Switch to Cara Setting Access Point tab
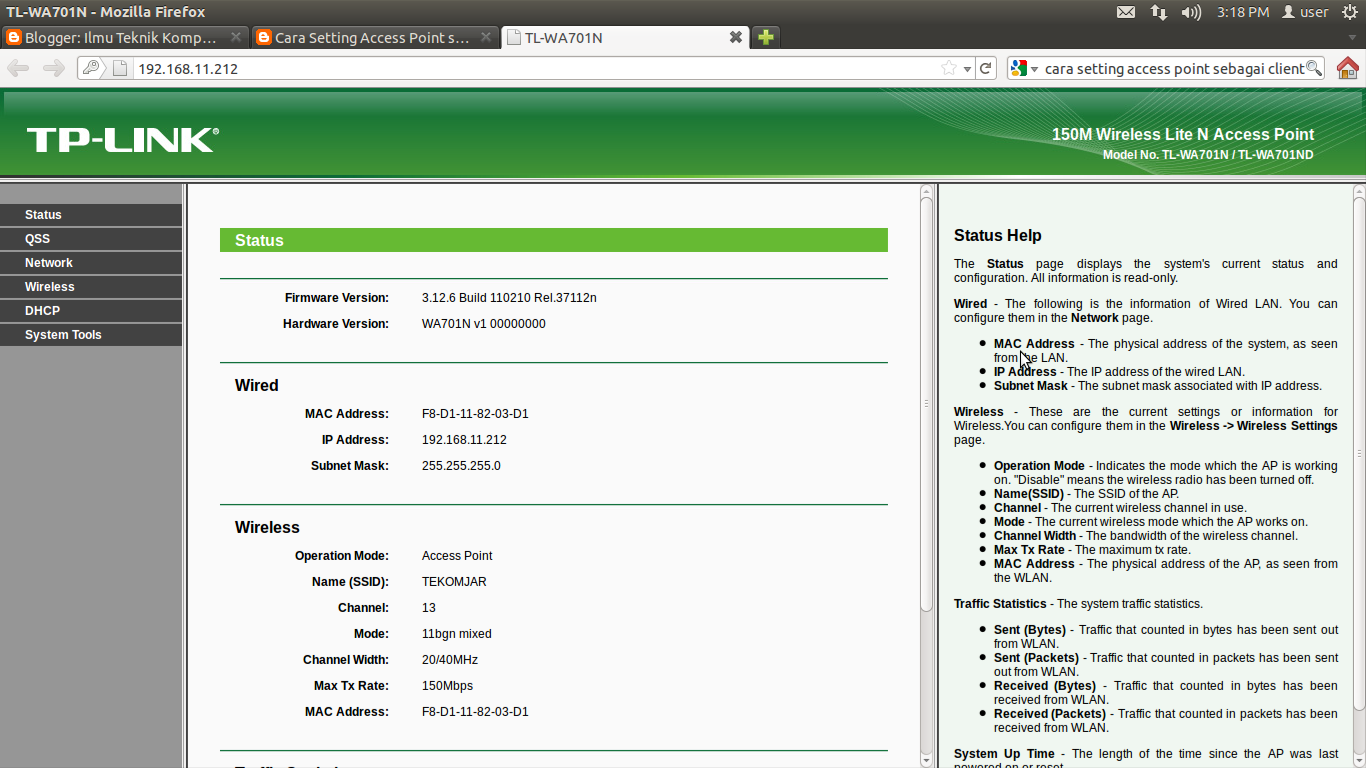 tap(374, 38)
